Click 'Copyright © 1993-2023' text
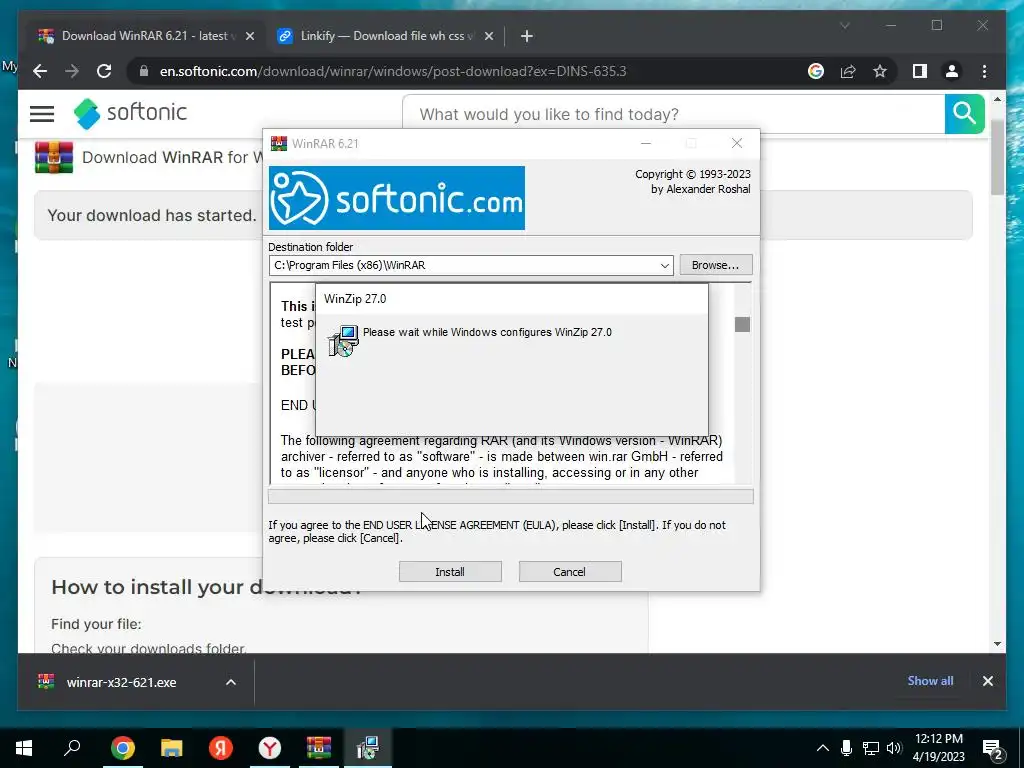The image size is (1024, 768). (x=693, y=174)
